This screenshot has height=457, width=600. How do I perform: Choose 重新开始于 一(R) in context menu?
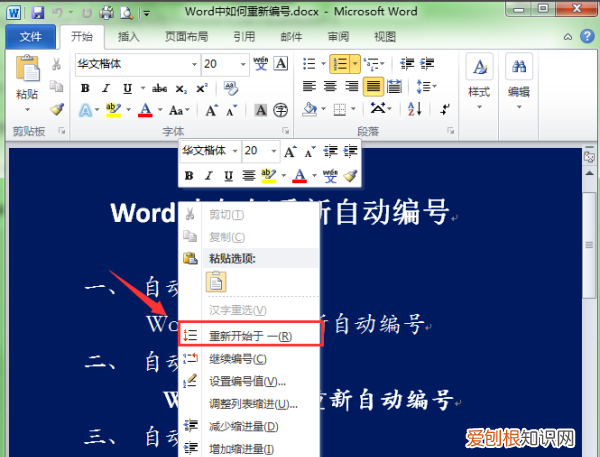pyautogui.click(x=250, y=336)
